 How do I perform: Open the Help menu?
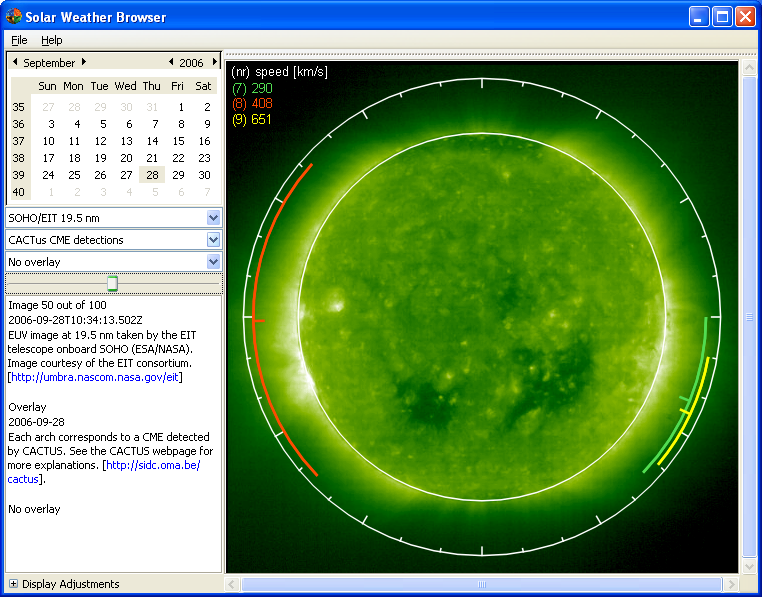click(52, 40)
